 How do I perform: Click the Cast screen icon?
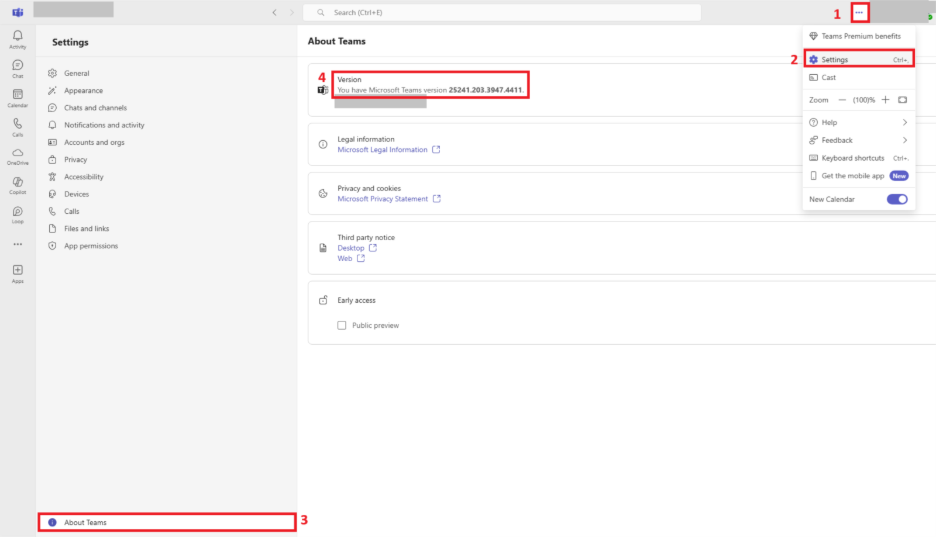tap(813, 78)
